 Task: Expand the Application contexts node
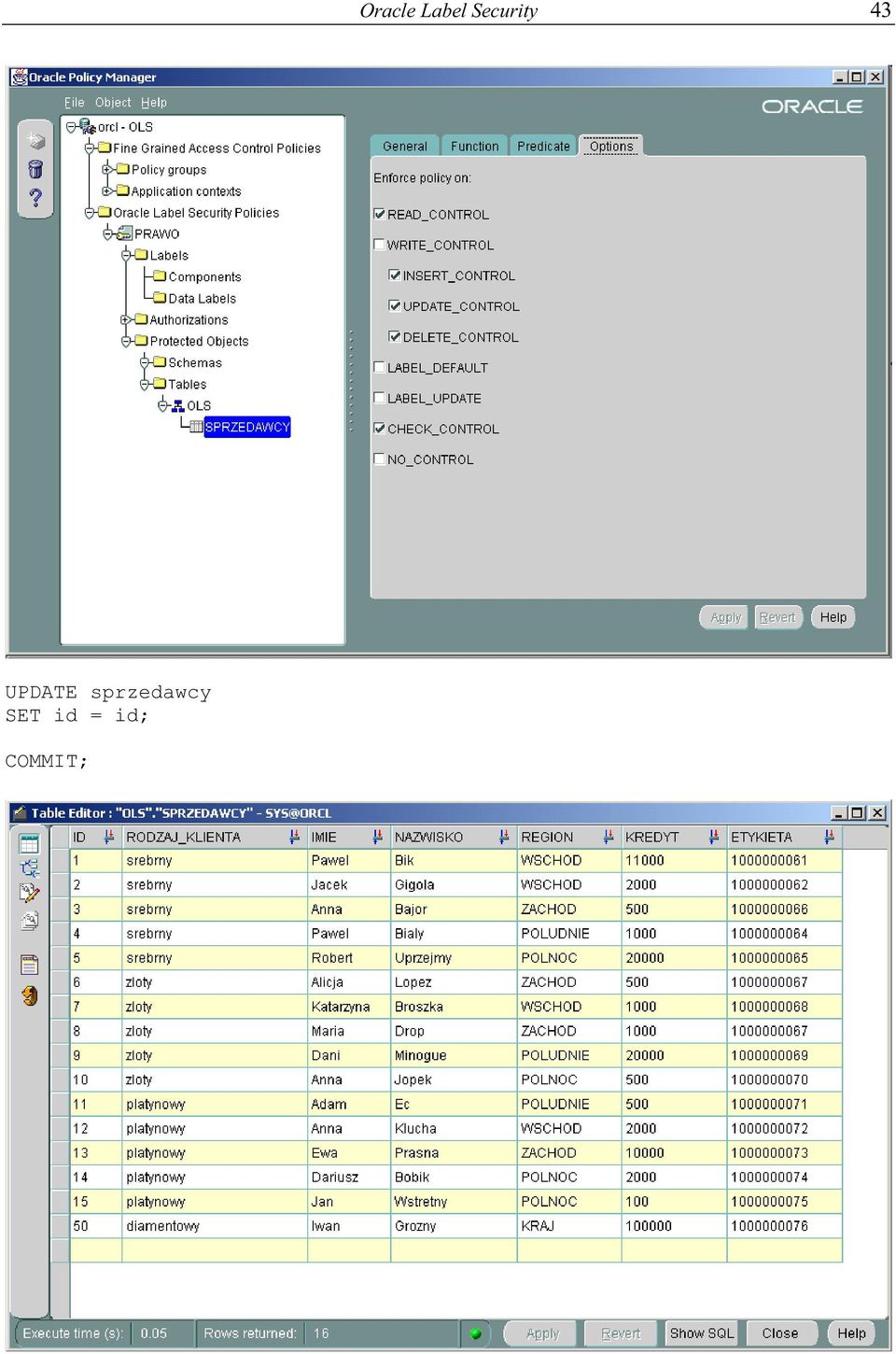coord(107,190)
